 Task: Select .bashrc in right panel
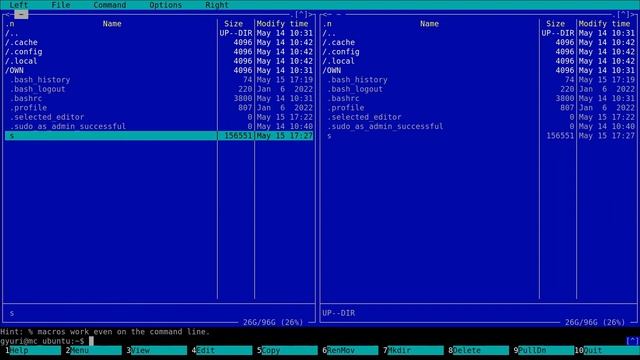pos(430,98)
